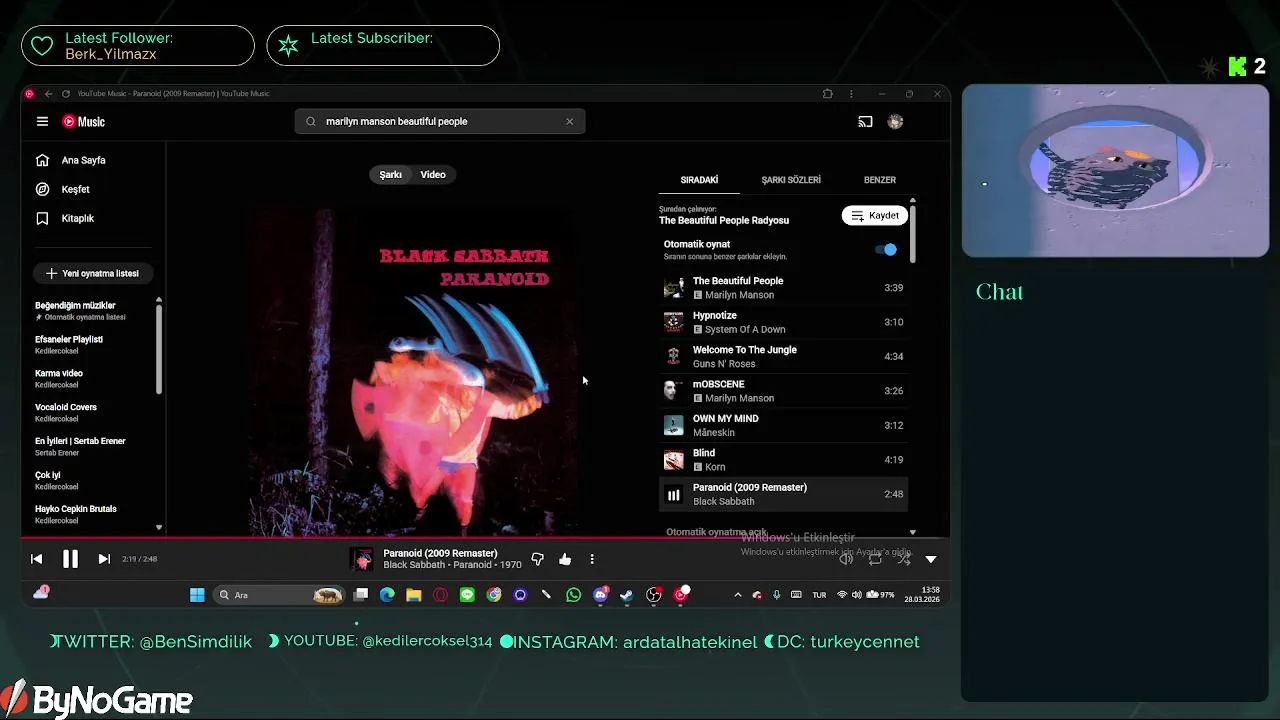
Task: Open Discord from the taskbar
Action: tap(600, 595)
